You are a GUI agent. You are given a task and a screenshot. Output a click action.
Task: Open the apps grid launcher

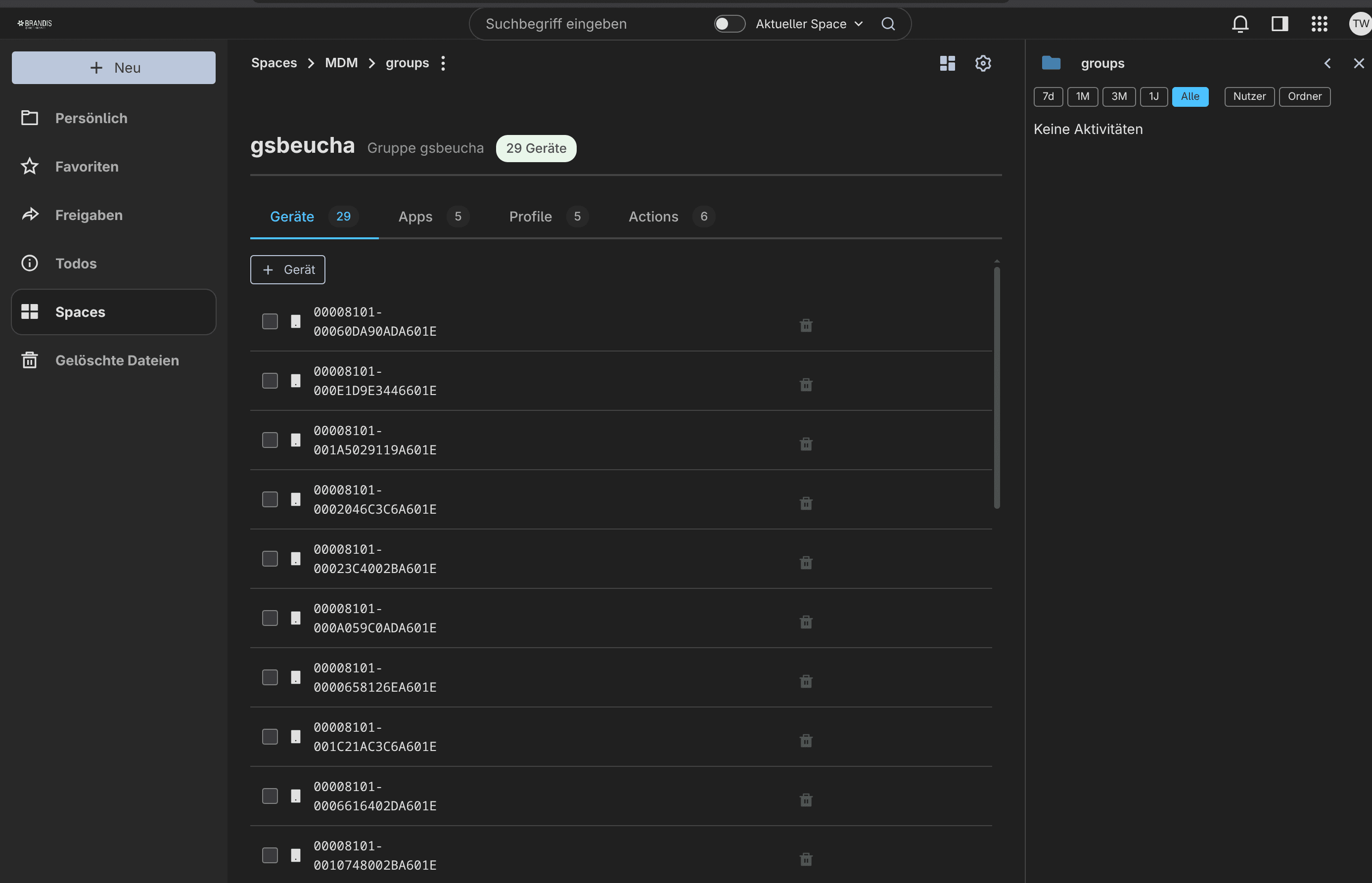coord(1319,24)
